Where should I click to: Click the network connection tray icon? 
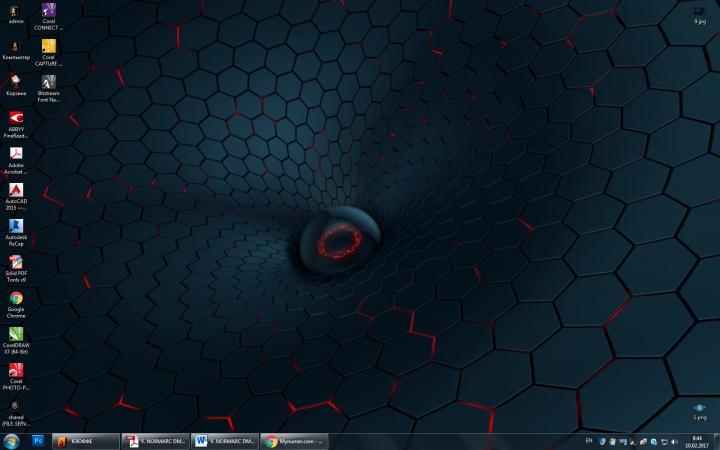pos(664,442)
